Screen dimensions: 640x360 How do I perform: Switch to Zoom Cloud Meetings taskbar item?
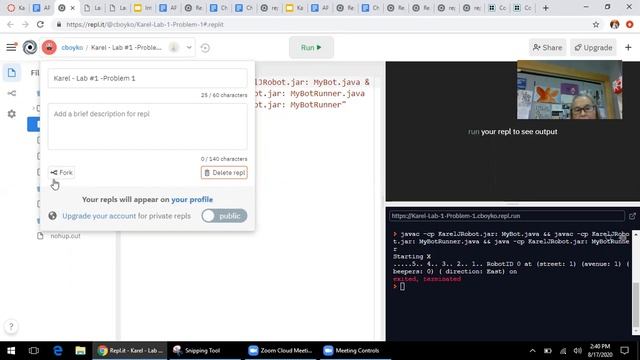(x=281, y=351)
